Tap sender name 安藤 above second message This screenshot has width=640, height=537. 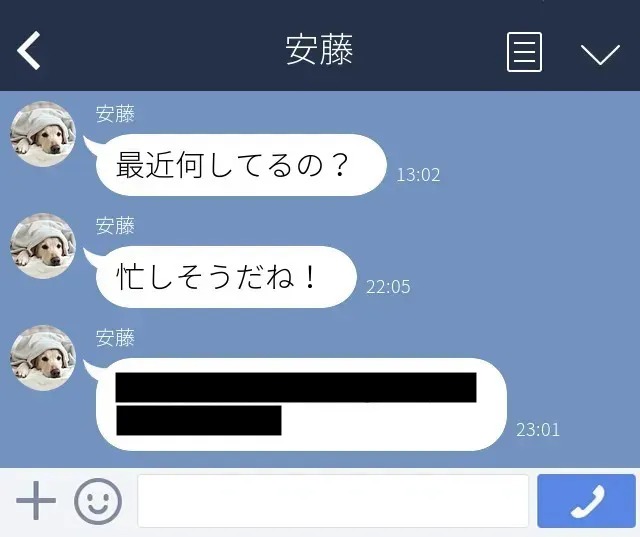[115, 226]
